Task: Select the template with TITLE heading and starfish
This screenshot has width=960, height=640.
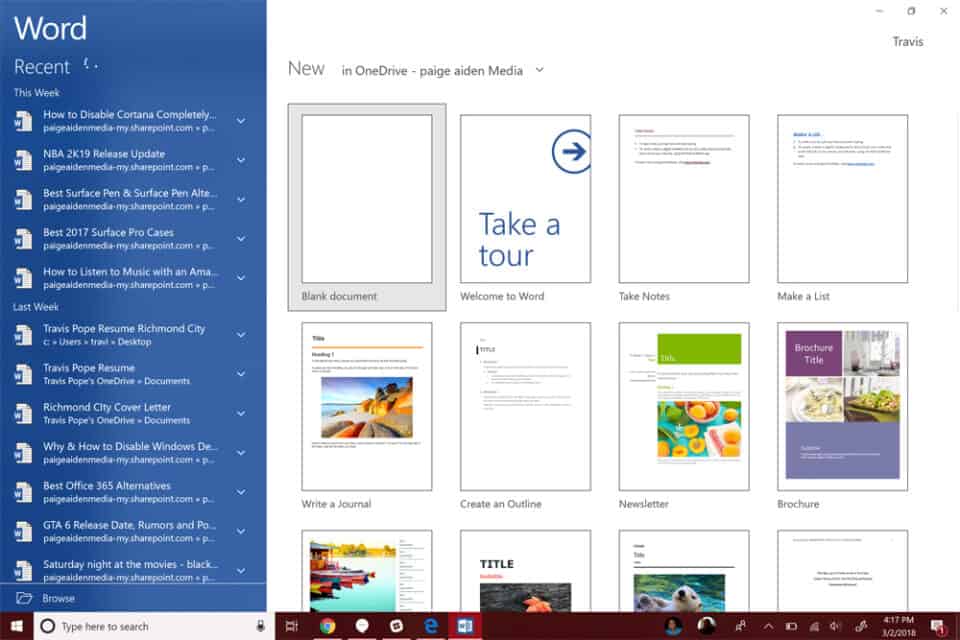Action: (x=525, y=571)
